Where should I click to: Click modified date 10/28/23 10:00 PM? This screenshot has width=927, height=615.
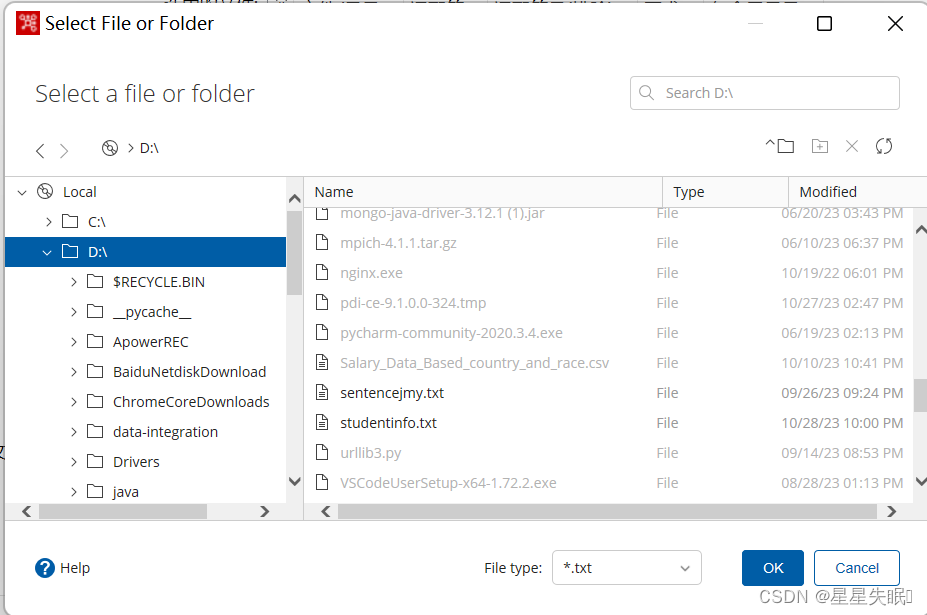pos(842,423)
